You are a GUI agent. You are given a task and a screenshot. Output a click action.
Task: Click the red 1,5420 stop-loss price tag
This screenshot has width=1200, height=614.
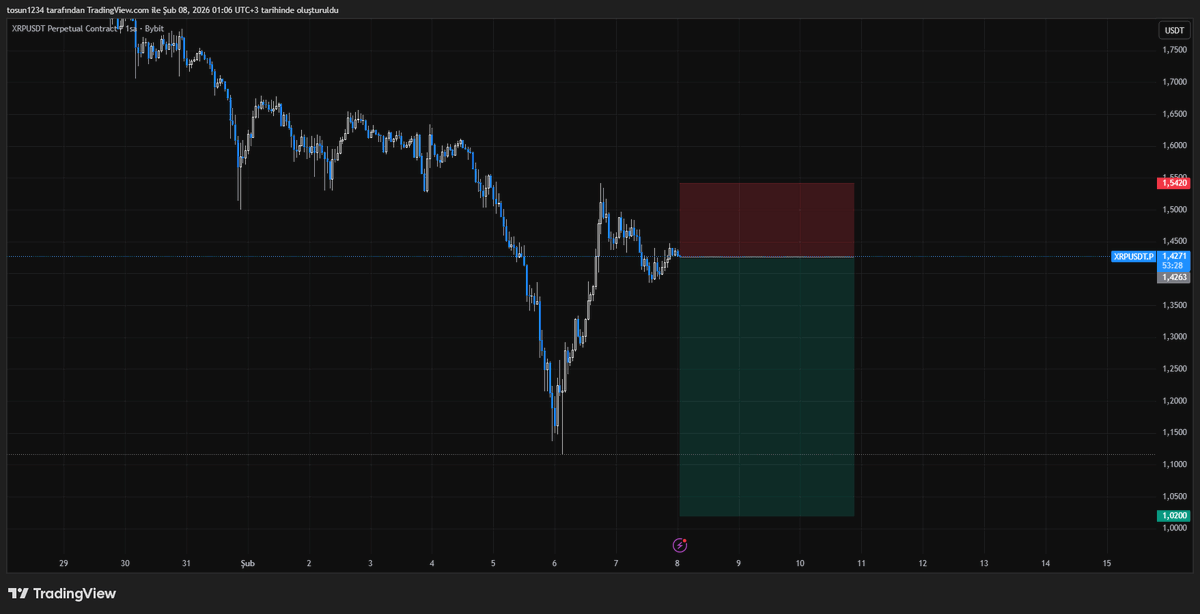[x=1172, y=183]
